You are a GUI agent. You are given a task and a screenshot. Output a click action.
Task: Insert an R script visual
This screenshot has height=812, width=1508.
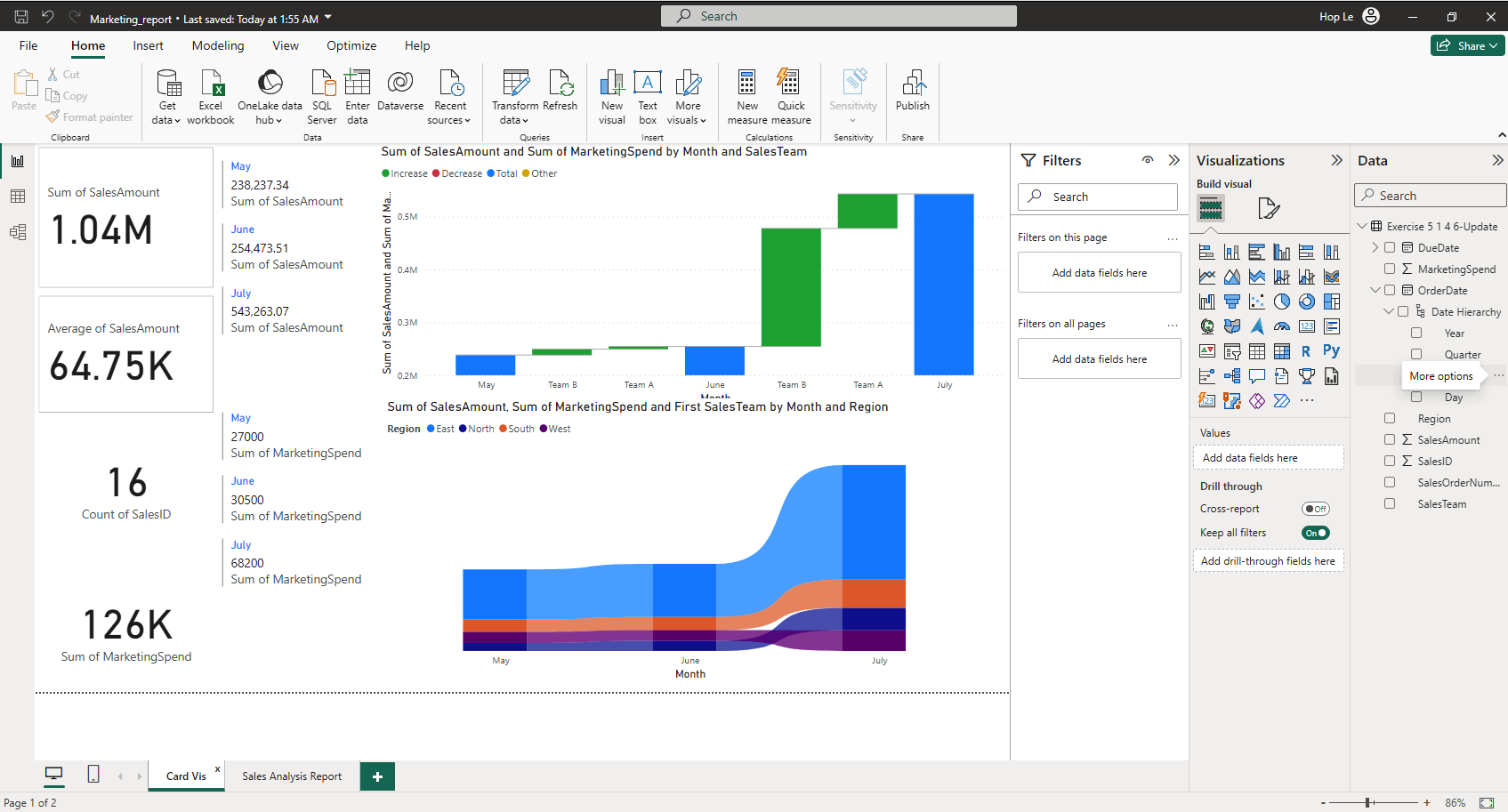click(1306, 351)
